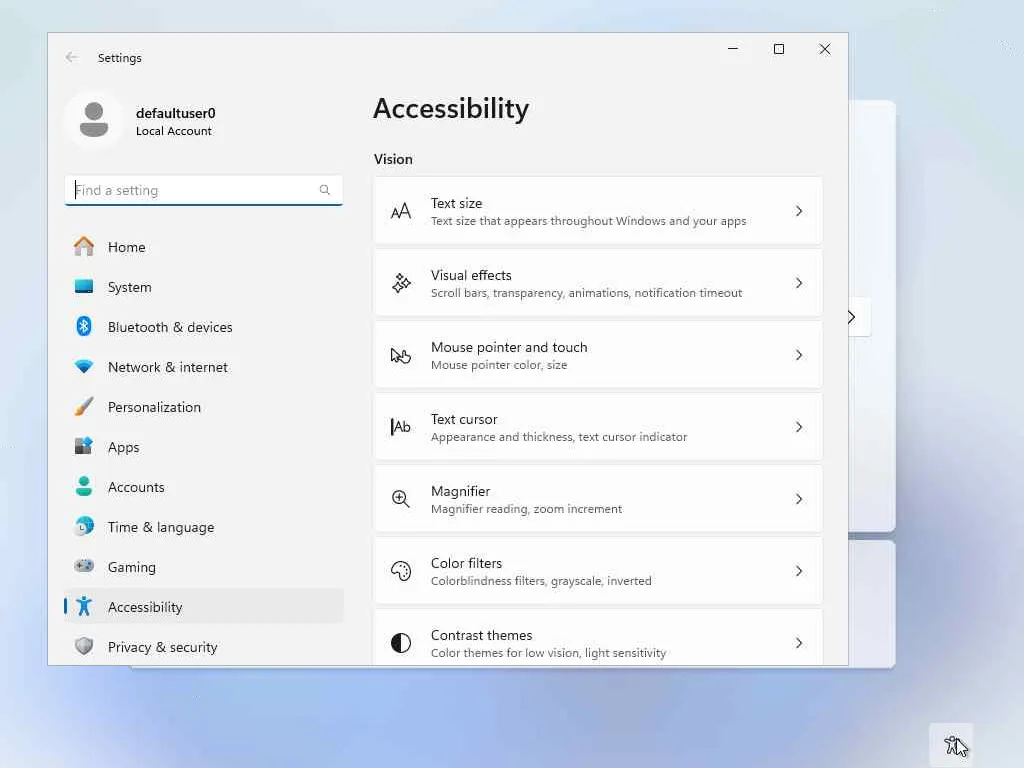
Task: Click the Text cursor Ab icon
Action: click(401, 427)
